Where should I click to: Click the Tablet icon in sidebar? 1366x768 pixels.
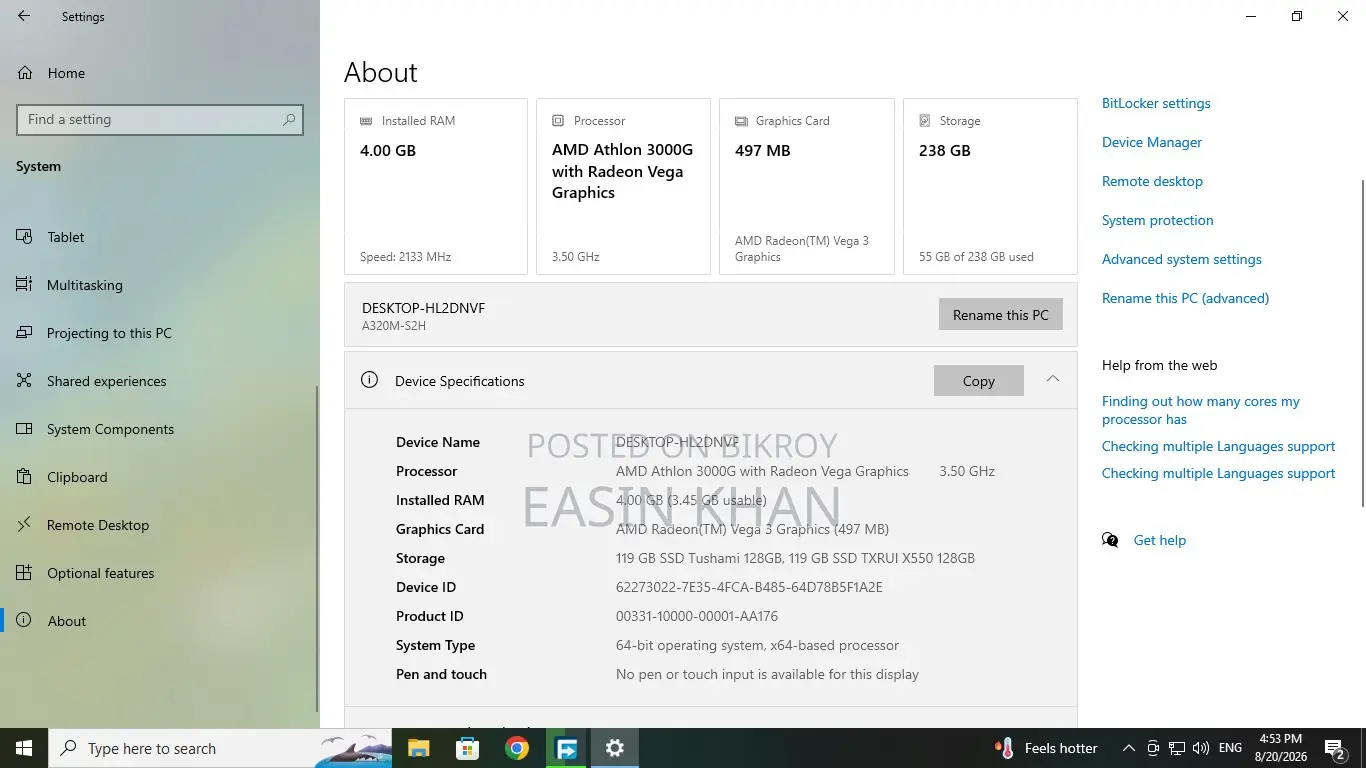25,237
